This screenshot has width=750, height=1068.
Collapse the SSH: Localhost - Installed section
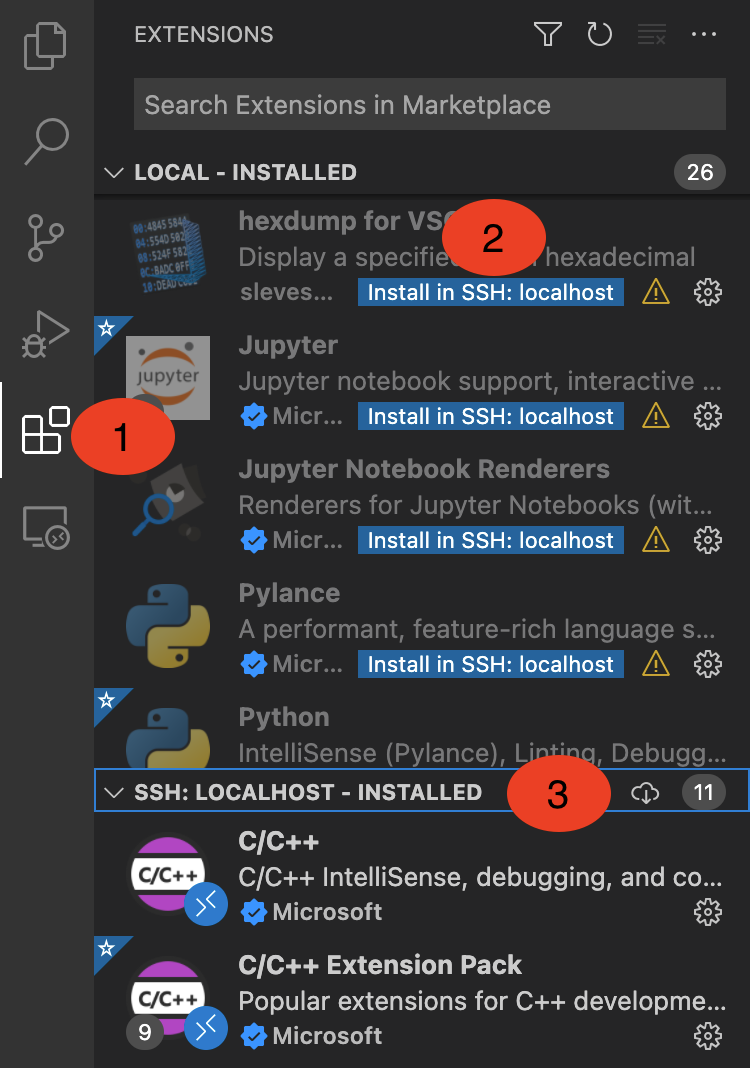114,792
